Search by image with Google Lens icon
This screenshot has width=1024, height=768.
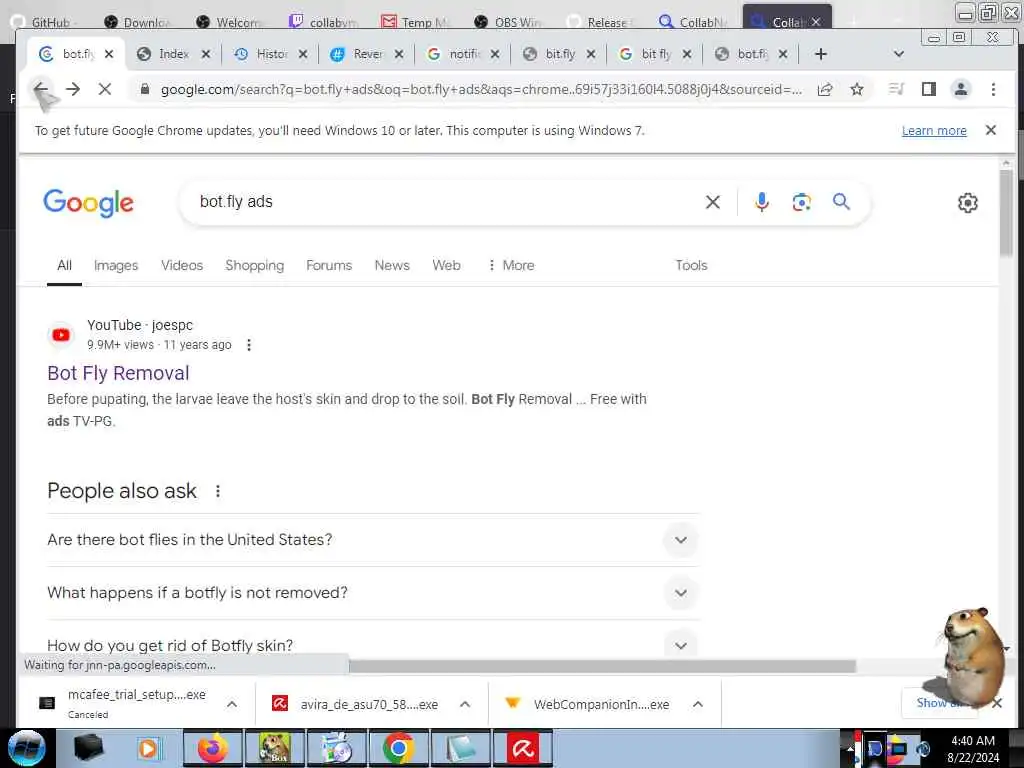tap(801, 202)
